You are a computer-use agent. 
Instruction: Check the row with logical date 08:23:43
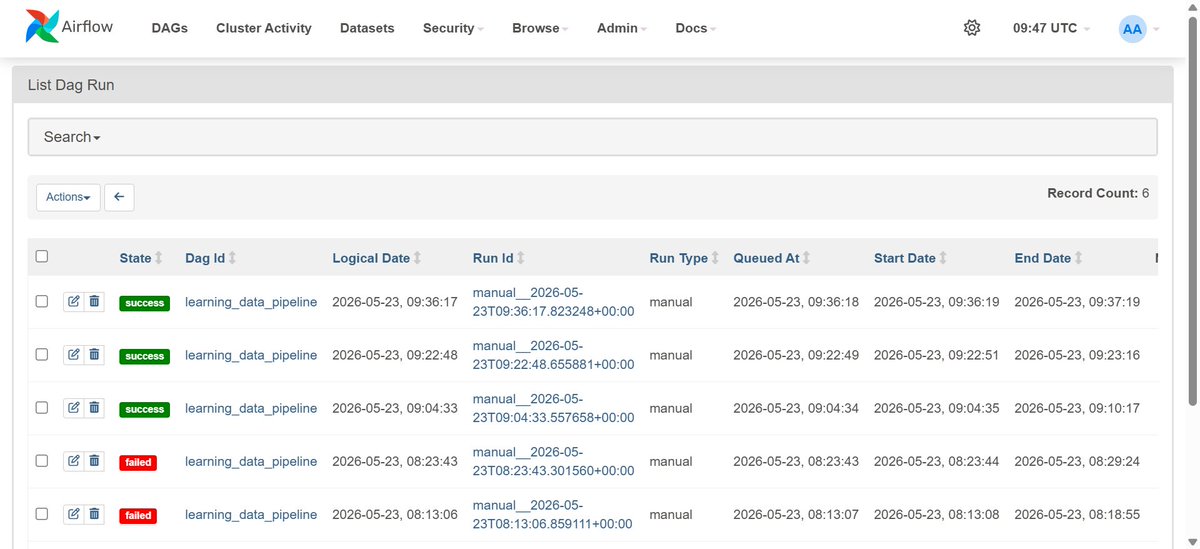click(x=42, y=460)
